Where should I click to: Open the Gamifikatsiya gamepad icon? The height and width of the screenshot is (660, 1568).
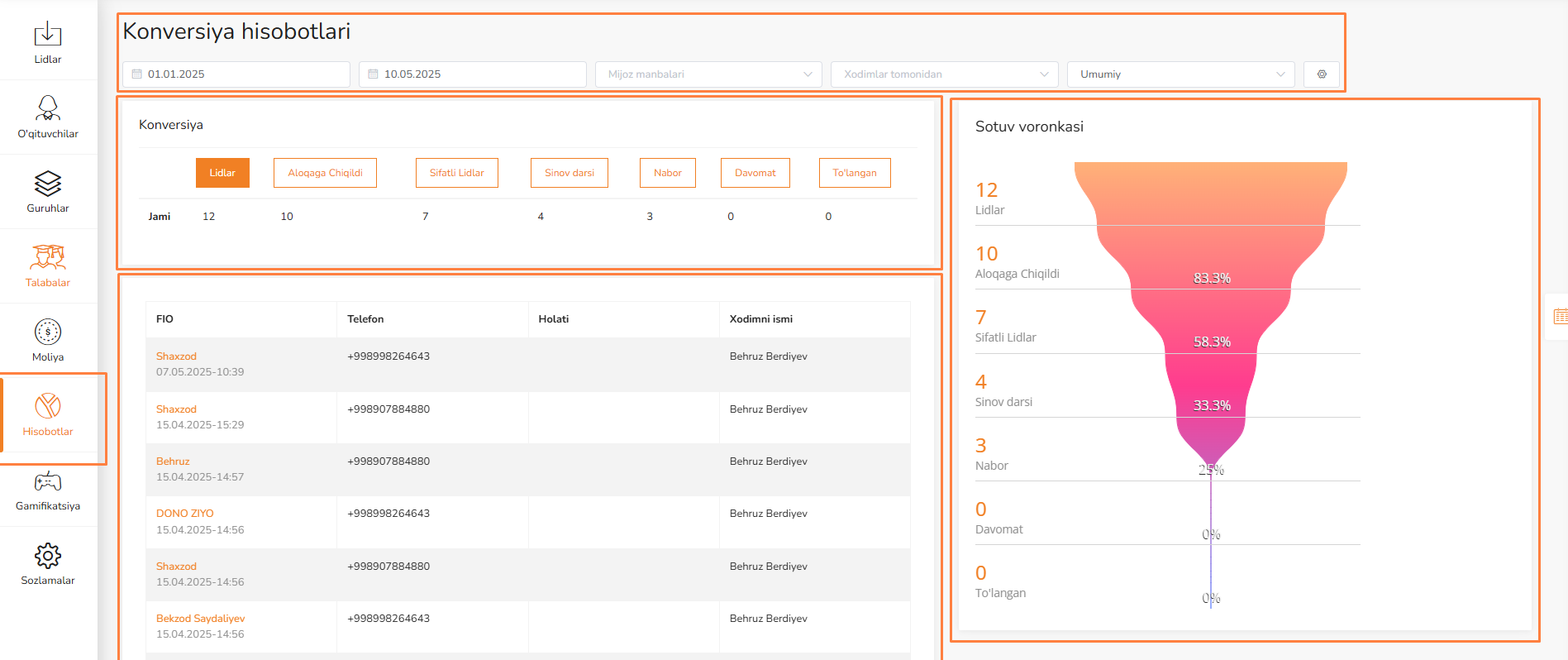tap(48, 481)
